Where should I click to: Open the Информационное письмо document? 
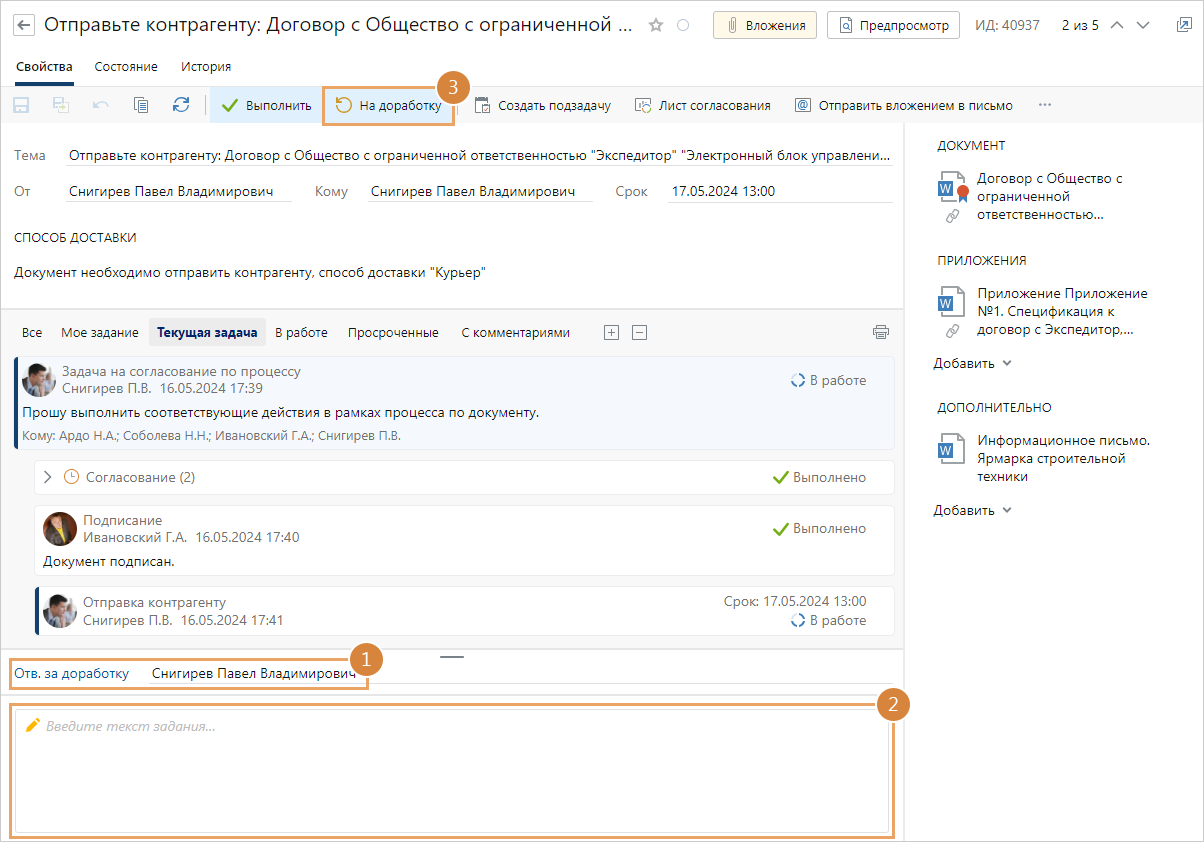click(1049, 458)
